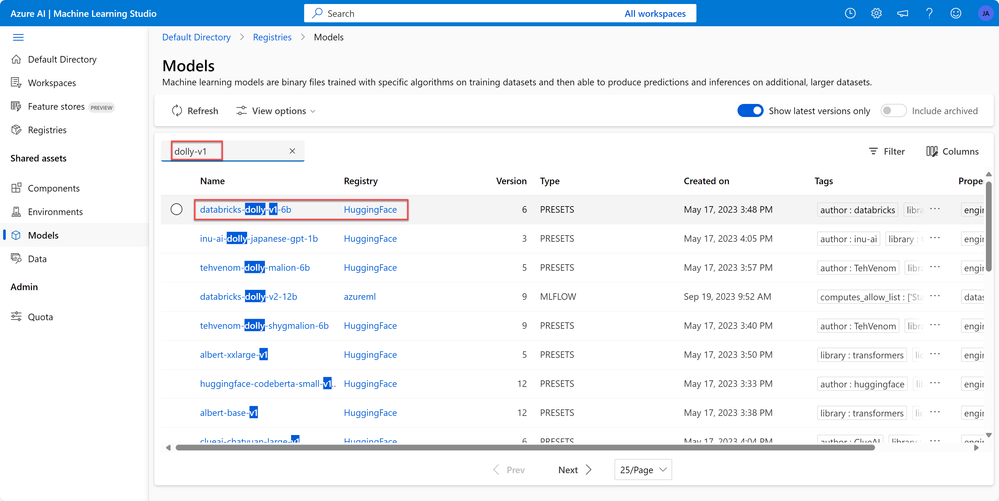Open inu-ai-dolly-japanese-gpt-1b model

[259, 238]
